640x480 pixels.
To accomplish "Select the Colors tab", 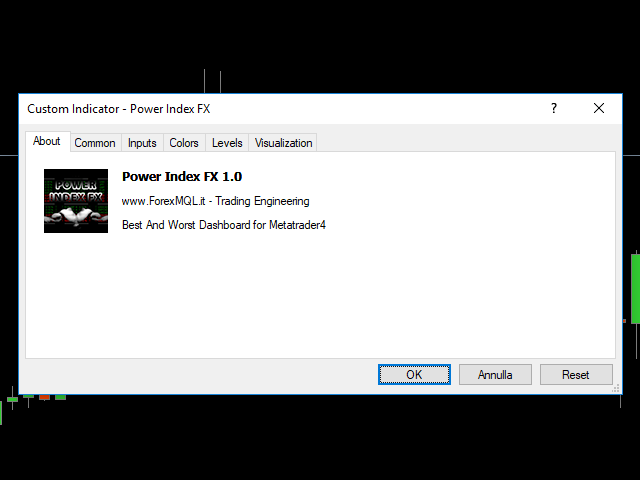I will coord(184,143).
